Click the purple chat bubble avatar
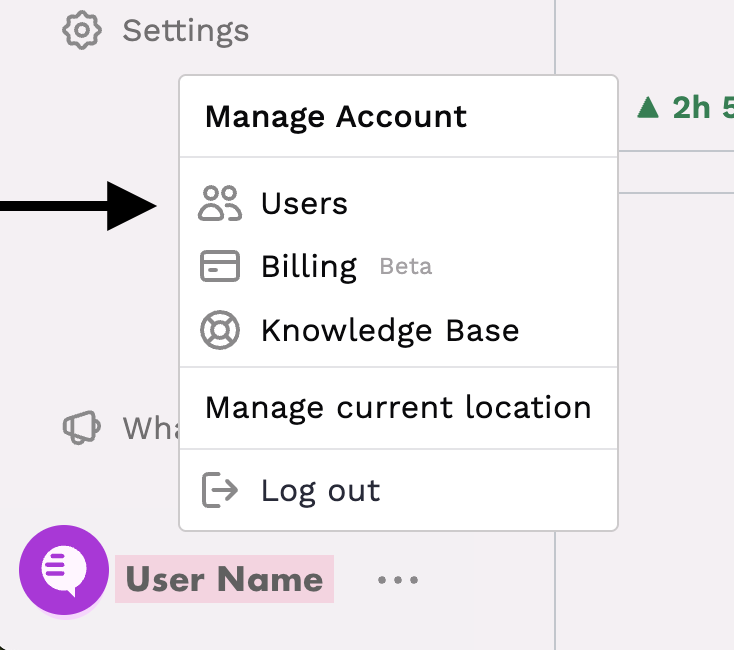The height and width of the screenshot is (650, 734). coord(64,570)
